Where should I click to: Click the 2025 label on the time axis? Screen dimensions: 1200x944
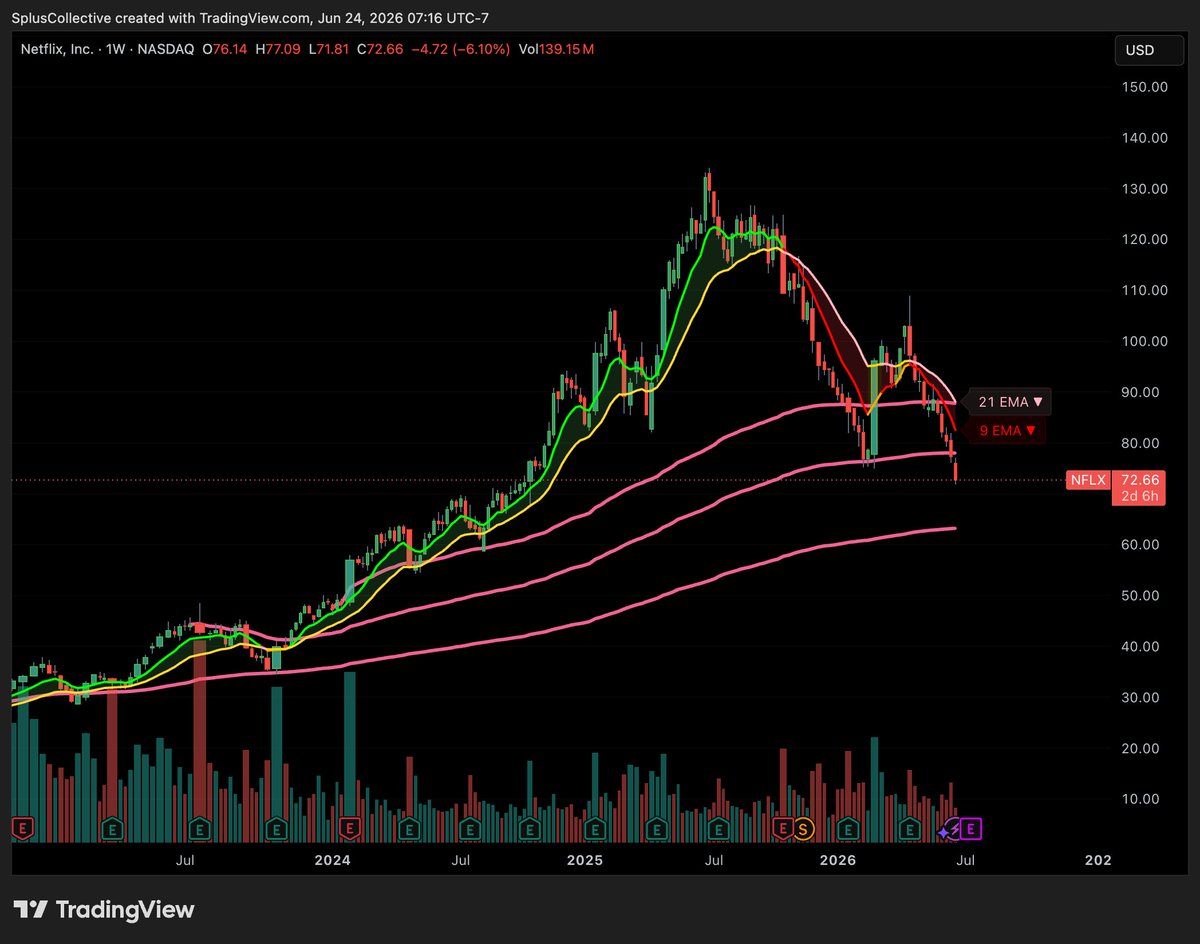pos(585,860)
